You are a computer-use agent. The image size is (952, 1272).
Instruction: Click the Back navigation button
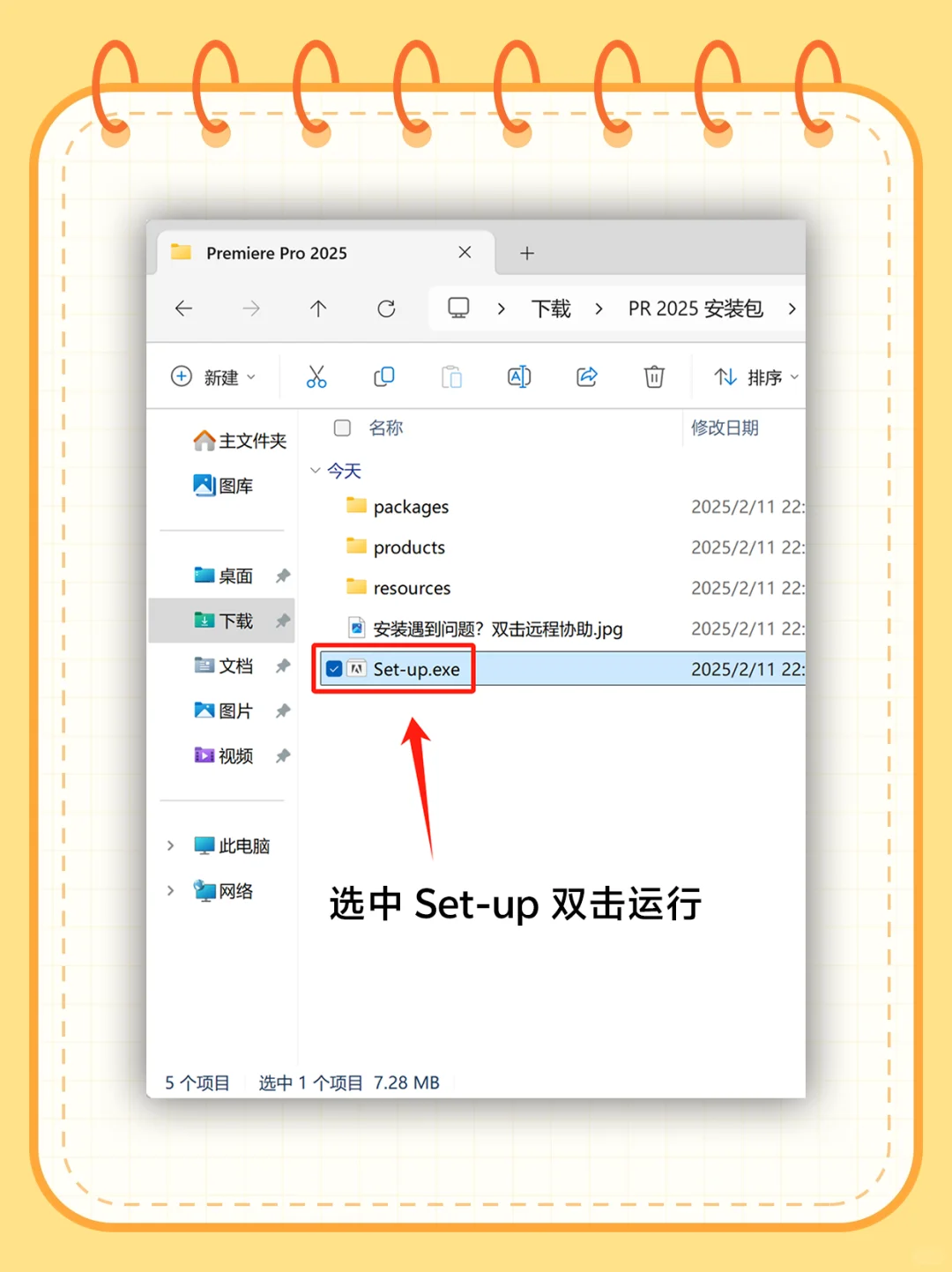point(182,309)
